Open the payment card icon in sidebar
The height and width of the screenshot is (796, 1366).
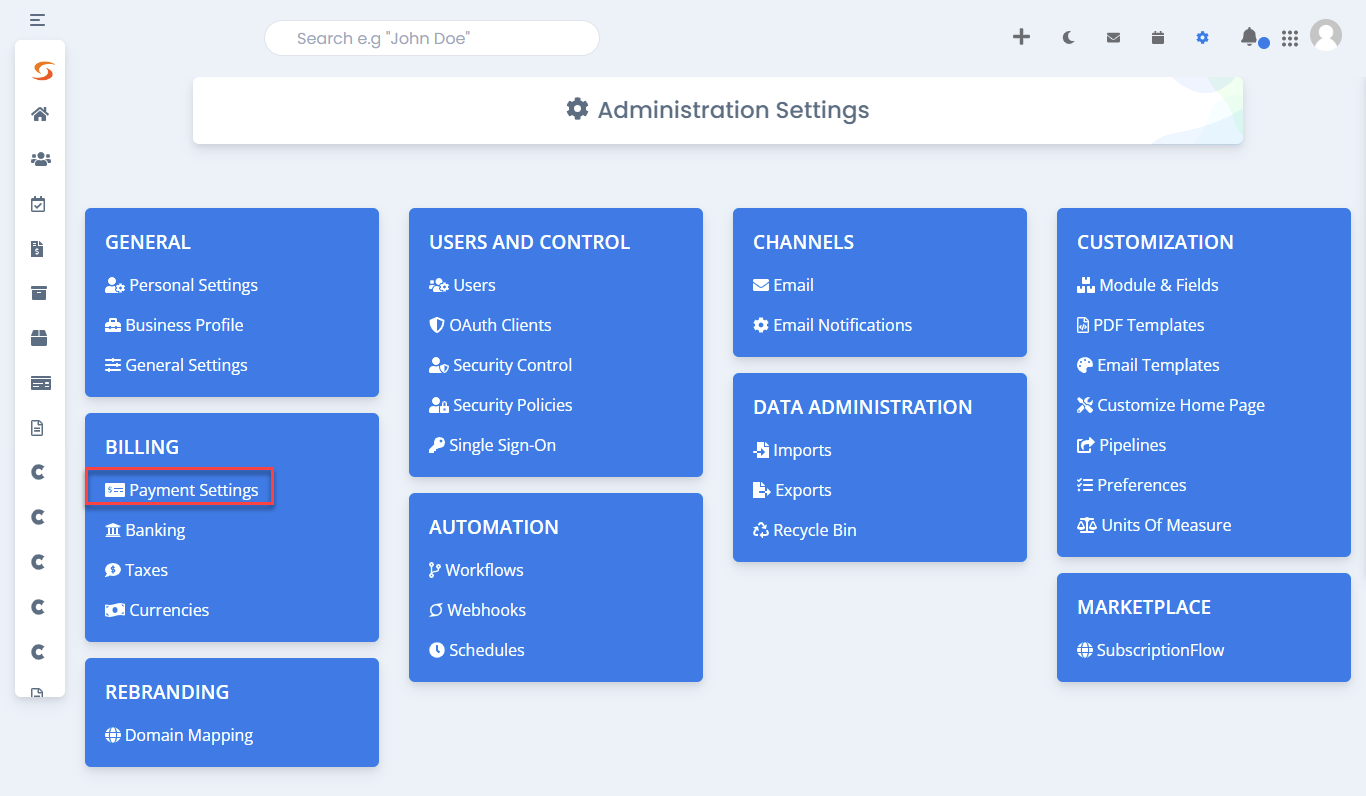pyautogui.click(x=40, y=383)
